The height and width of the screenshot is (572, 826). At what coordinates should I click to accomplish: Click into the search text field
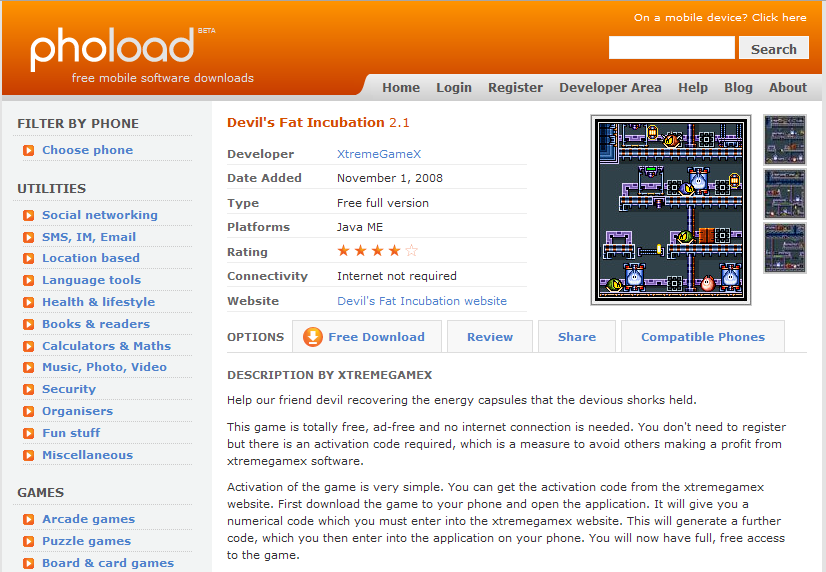click(x=672, y=48)
